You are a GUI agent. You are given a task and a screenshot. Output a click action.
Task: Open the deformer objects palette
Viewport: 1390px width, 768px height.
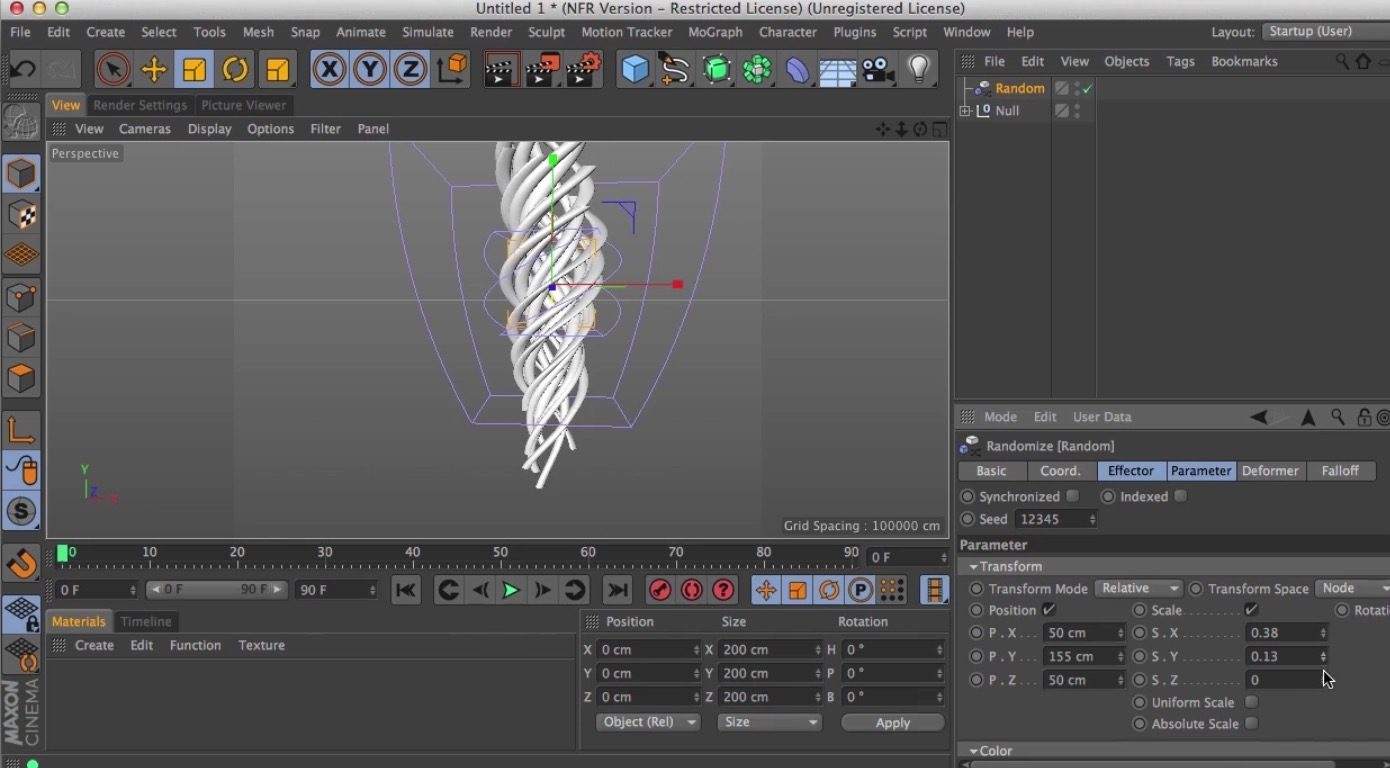click(797, 69)
